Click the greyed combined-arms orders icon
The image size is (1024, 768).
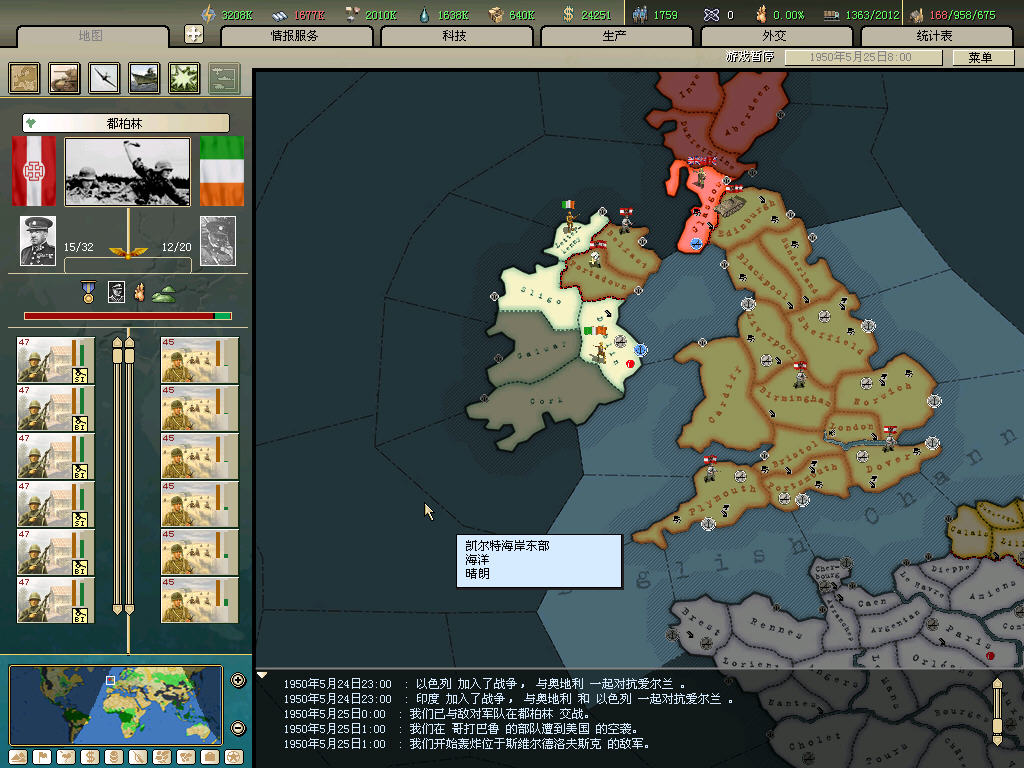click(x=224, y=78)
